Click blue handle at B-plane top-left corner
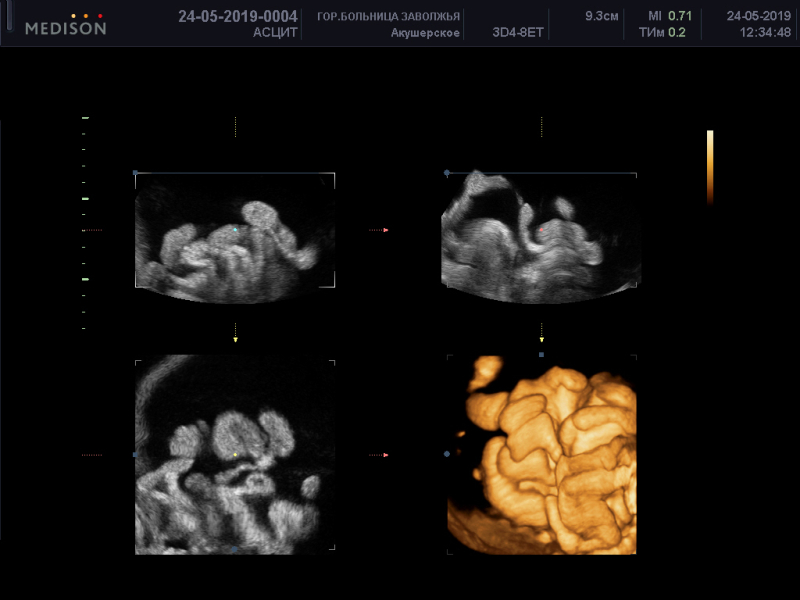Screen dimensions: 800x600 pos(447,173)
